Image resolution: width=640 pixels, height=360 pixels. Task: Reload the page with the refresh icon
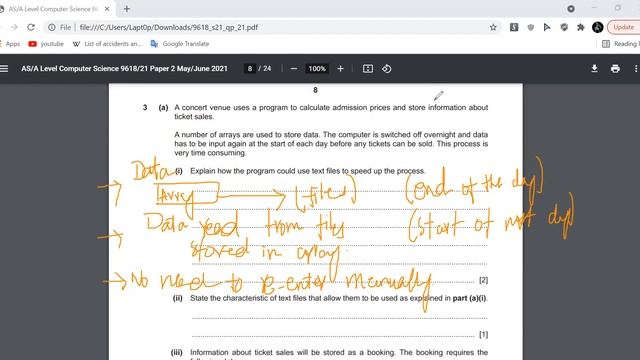click(31, 27)
